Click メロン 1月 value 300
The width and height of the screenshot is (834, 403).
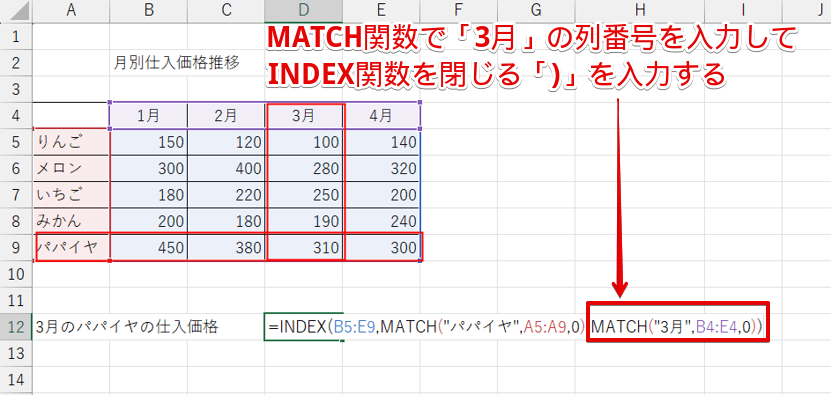click(x=148, y=169)
